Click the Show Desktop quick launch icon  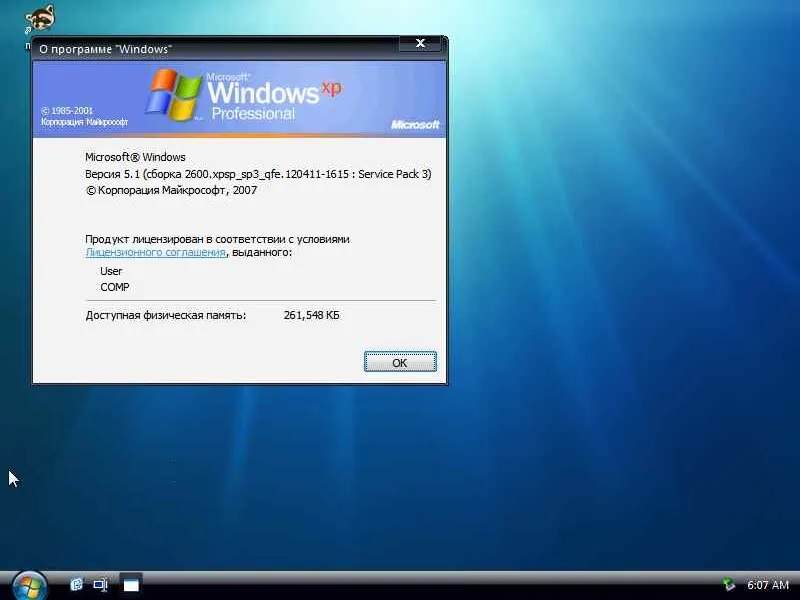tap(101, 584)
